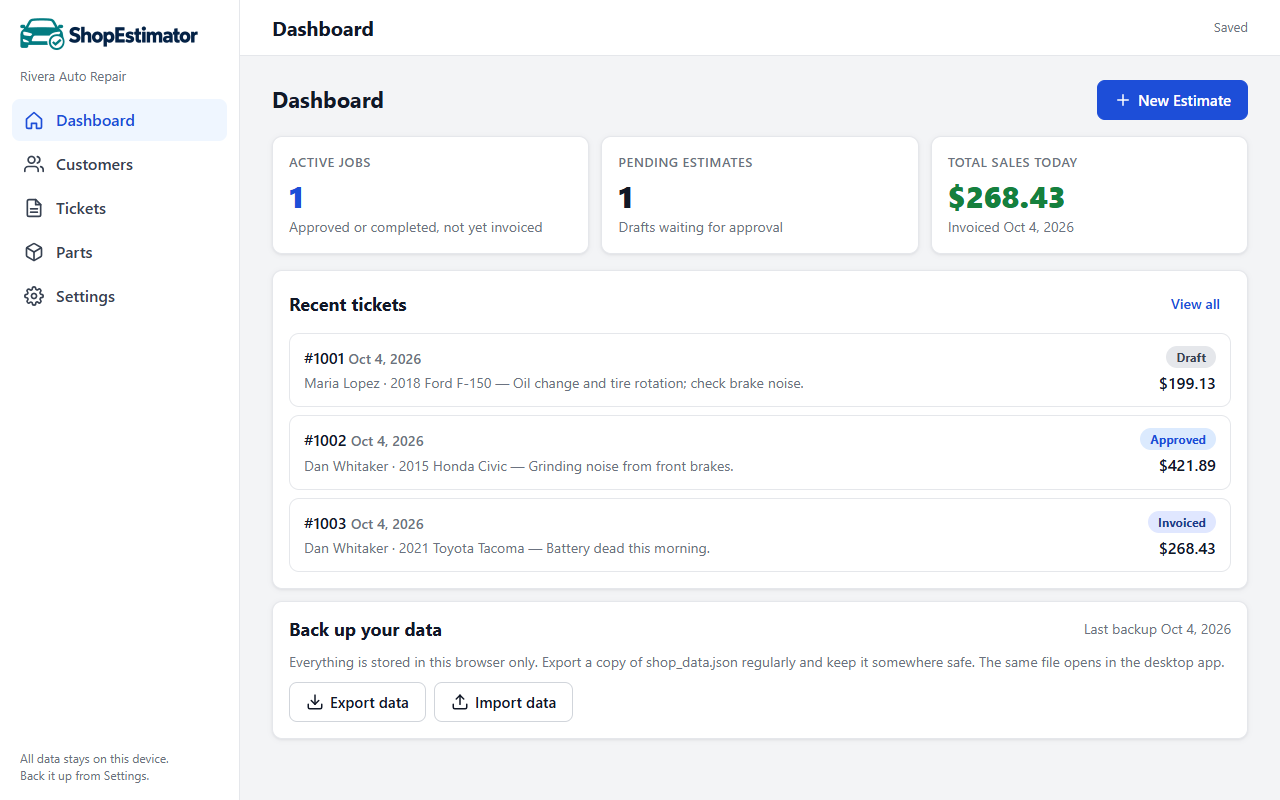Screen dimensions: 1280x800
Task: Click the Import data button
Action: (x=503, y=703)
